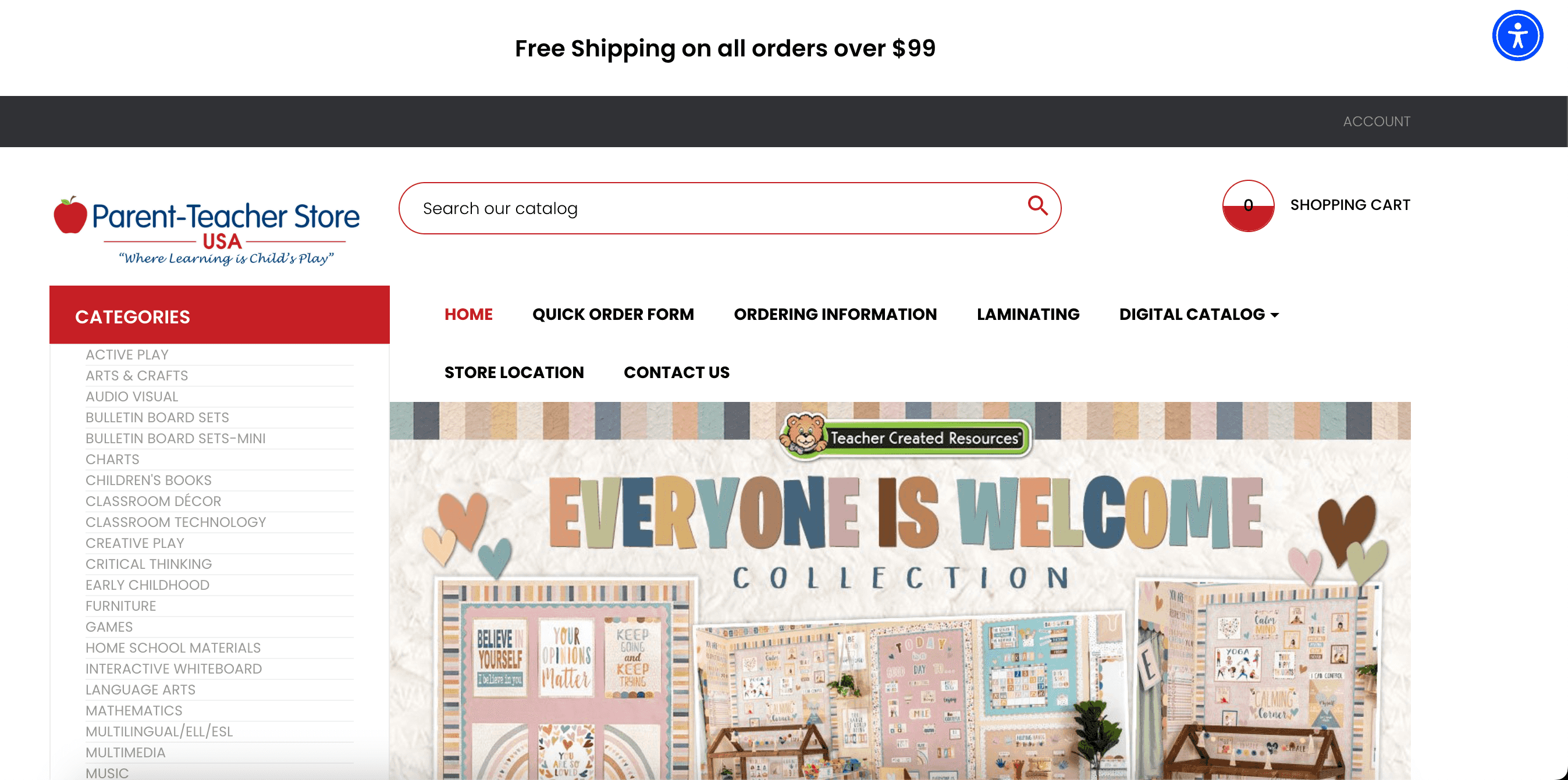Click the Parent-Teacher Store USA logo
Image resolution: width=1568 pixels, height=780 pixels.
(x=207, y=230)
